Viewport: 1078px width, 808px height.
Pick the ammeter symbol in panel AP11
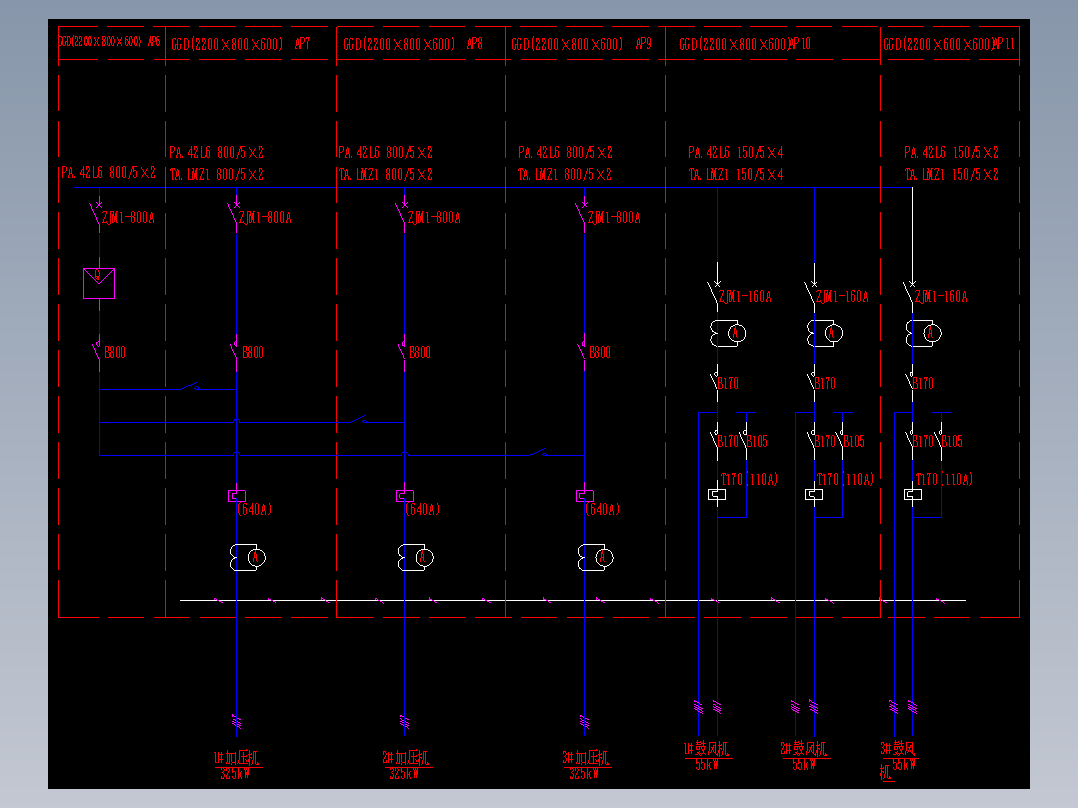tap(923, 334)
